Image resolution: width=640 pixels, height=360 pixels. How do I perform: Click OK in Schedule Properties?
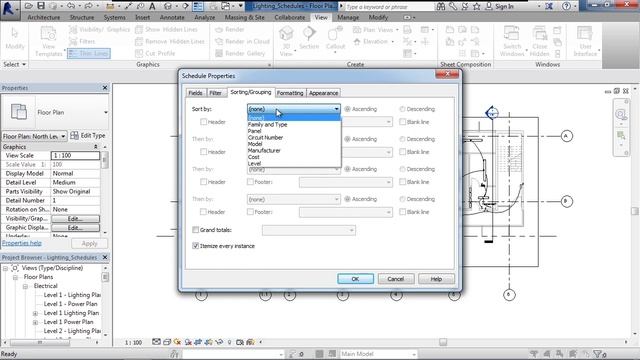[355, 279]
